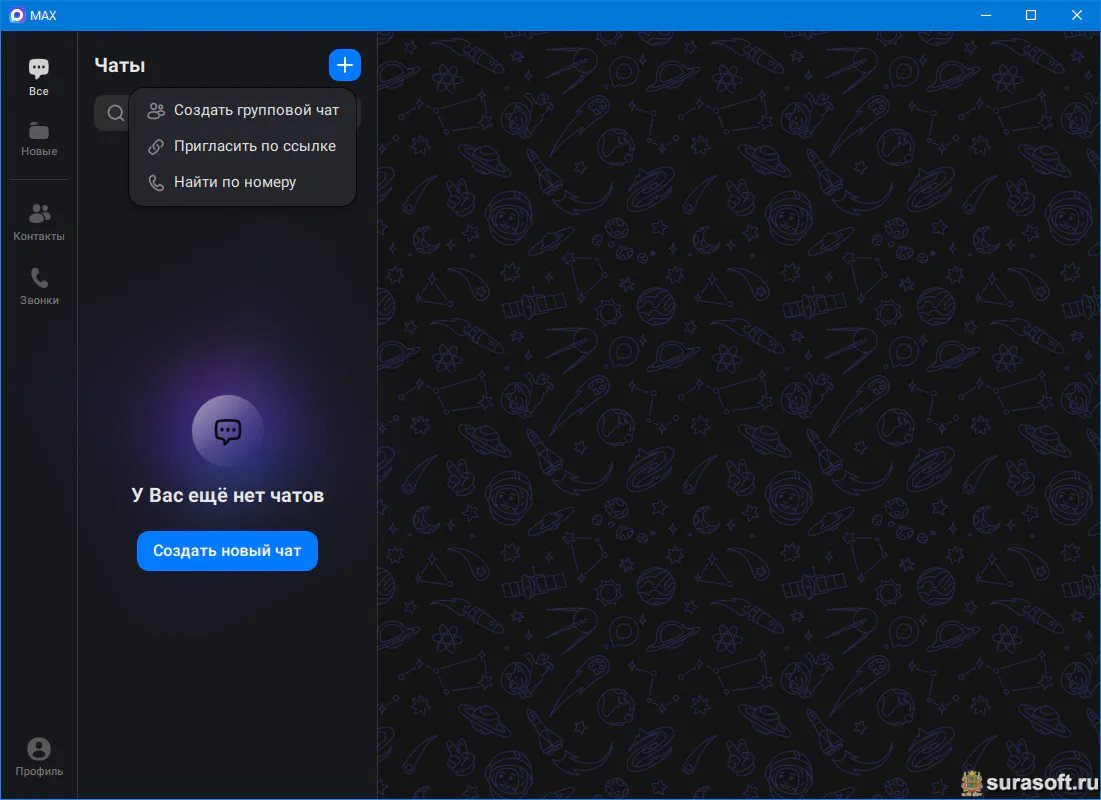Click the chat bubble placeholder icon

(x=228, y=431)
